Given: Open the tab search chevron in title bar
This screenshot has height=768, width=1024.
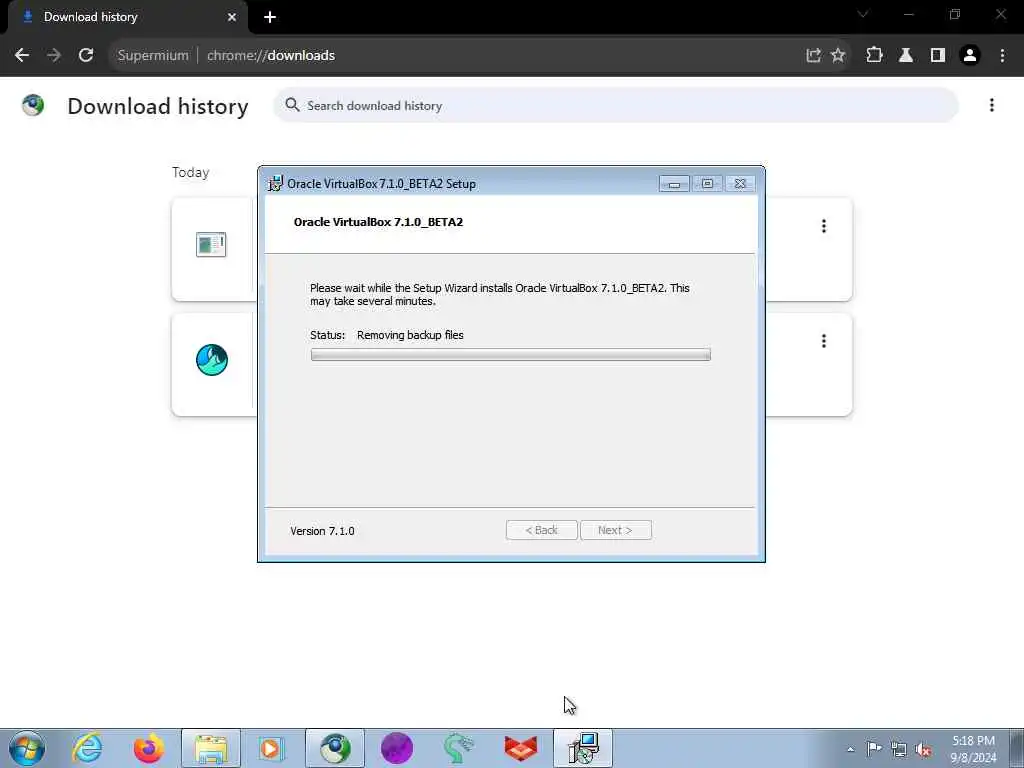Looking at the screenshot, I should 863,14.
